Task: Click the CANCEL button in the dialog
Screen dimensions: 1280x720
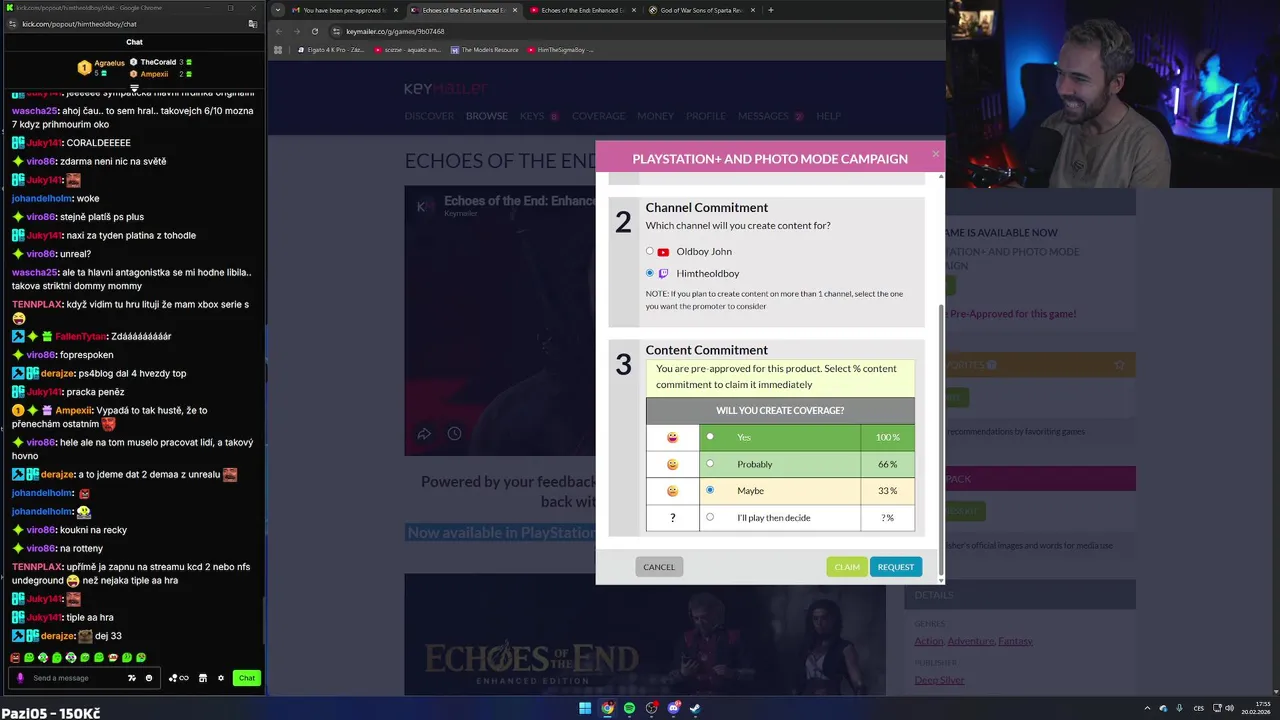Action: point(659,567)
